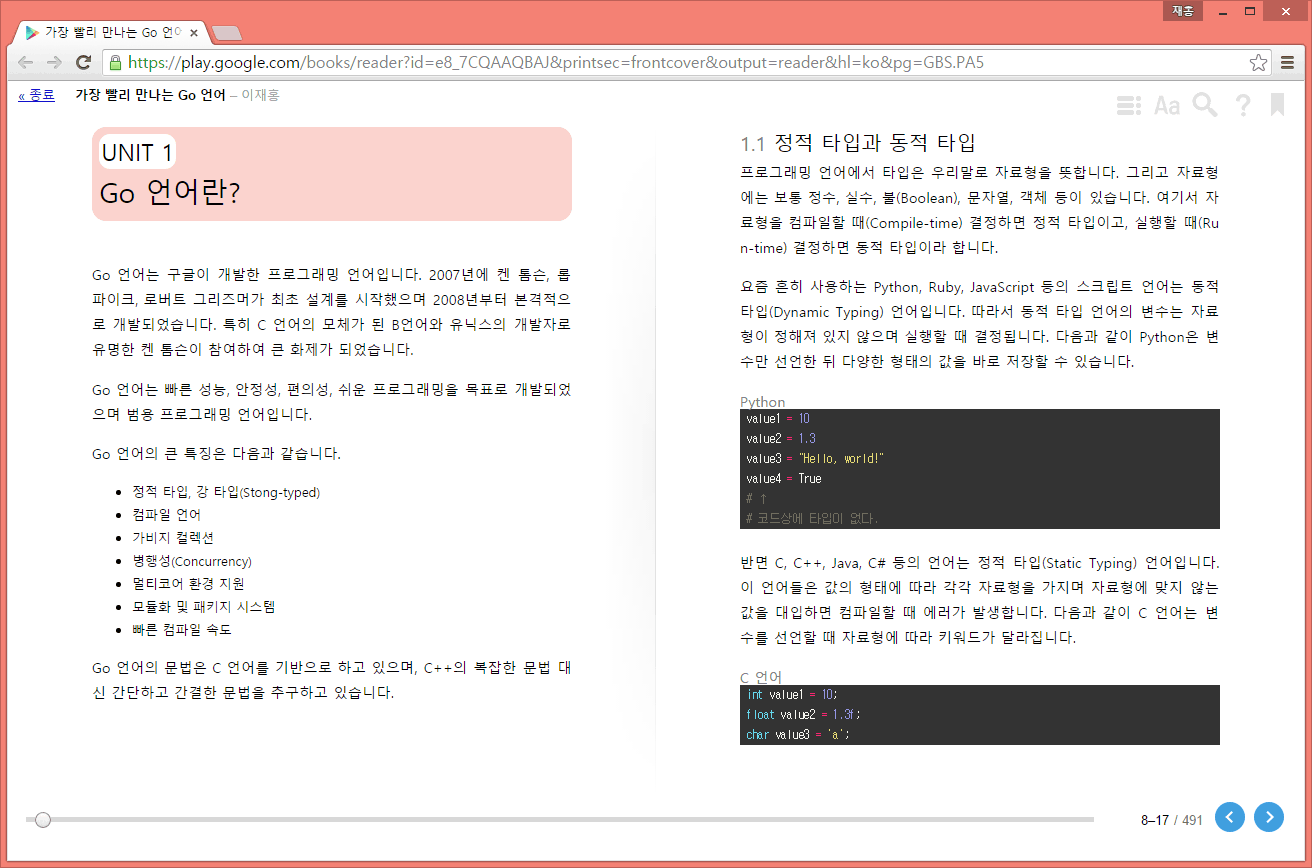Click the browser back arrow
1312x868 pixels.
click(x=26, y=63)
